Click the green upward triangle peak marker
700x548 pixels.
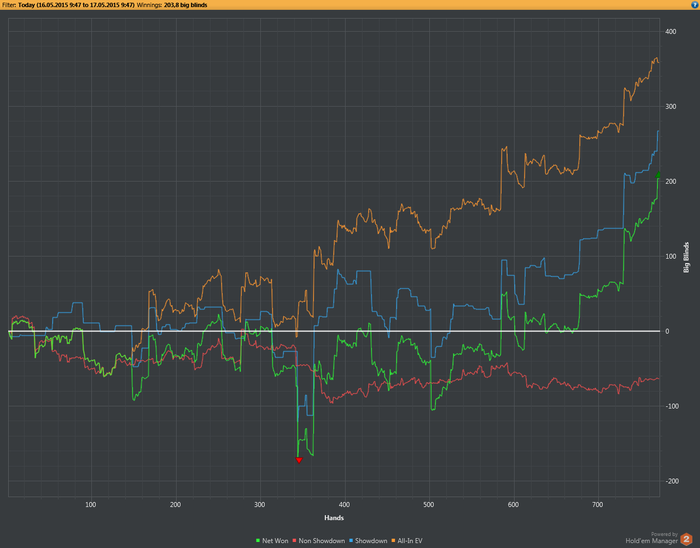pyautogui.click(x=658, y=175)
